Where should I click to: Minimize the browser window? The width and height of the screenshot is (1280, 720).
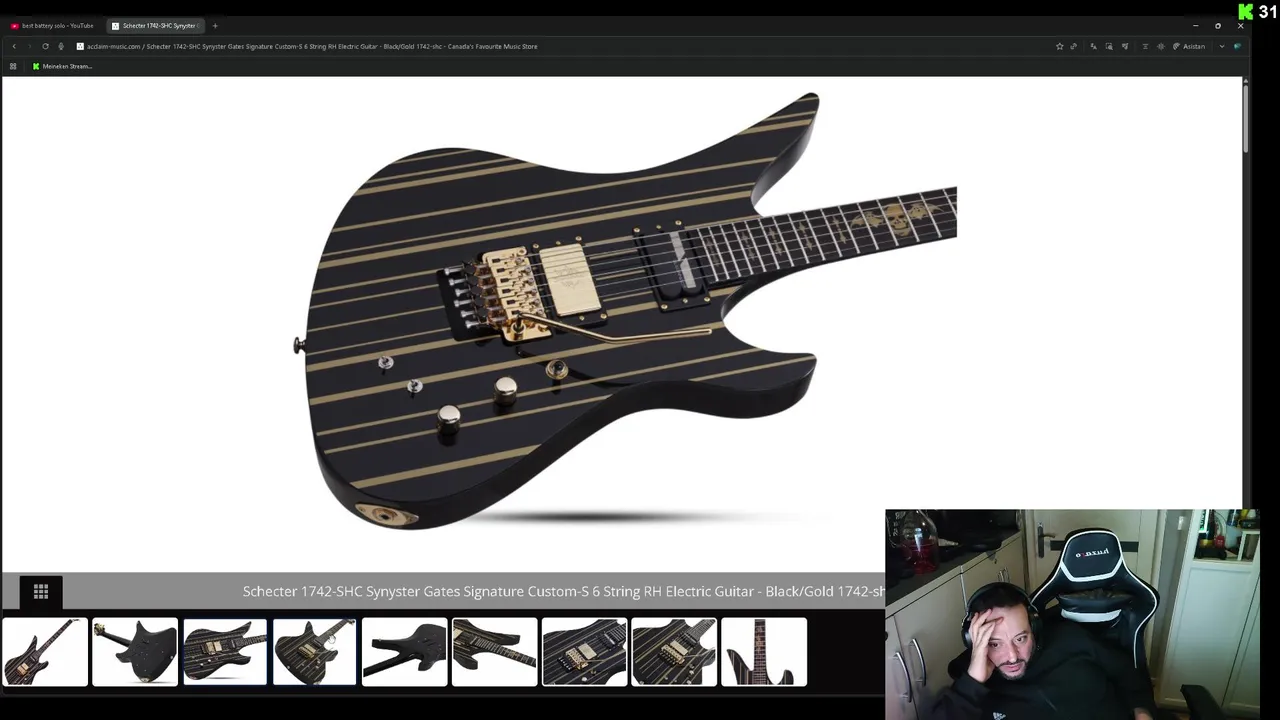pyautogui.click(x=1195, y=25)
